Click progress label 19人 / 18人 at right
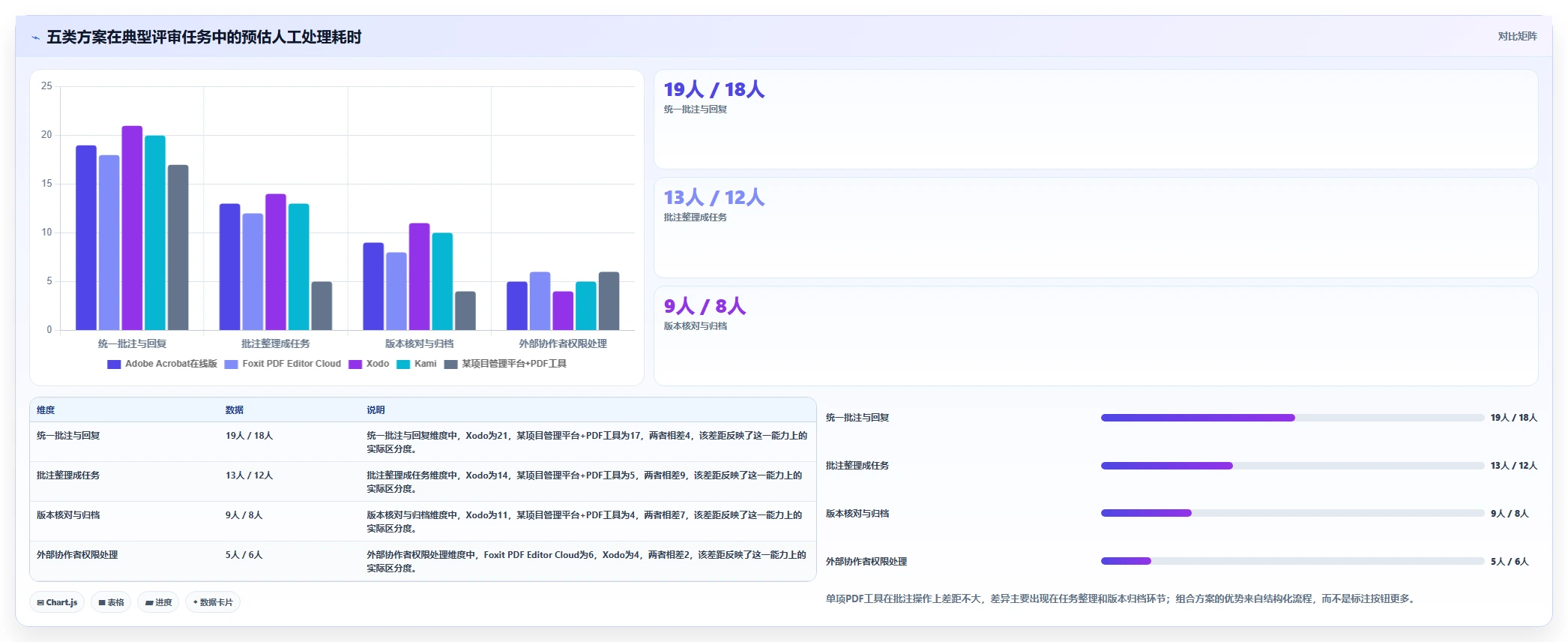Screen dimensions: 1568x642 1513,418
